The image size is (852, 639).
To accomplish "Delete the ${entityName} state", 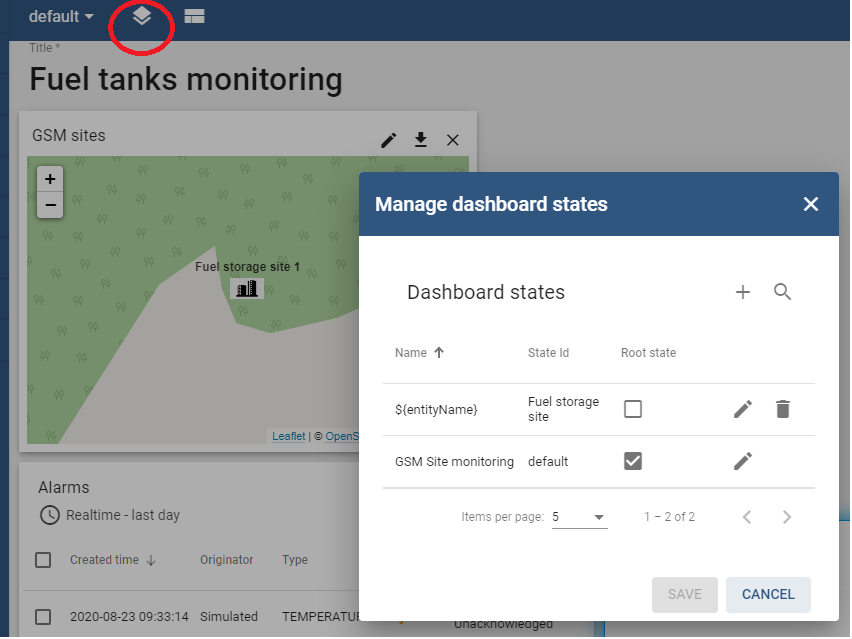I will click(x=783, y=409).
